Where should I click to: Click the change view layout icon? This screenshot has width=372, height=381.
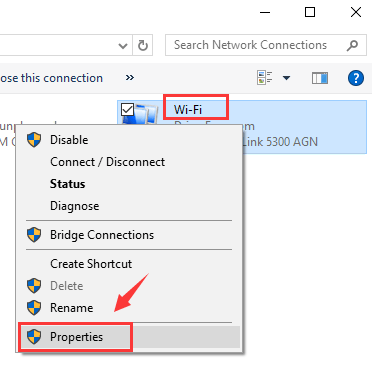pyautogui.click(x=265, y=78)
